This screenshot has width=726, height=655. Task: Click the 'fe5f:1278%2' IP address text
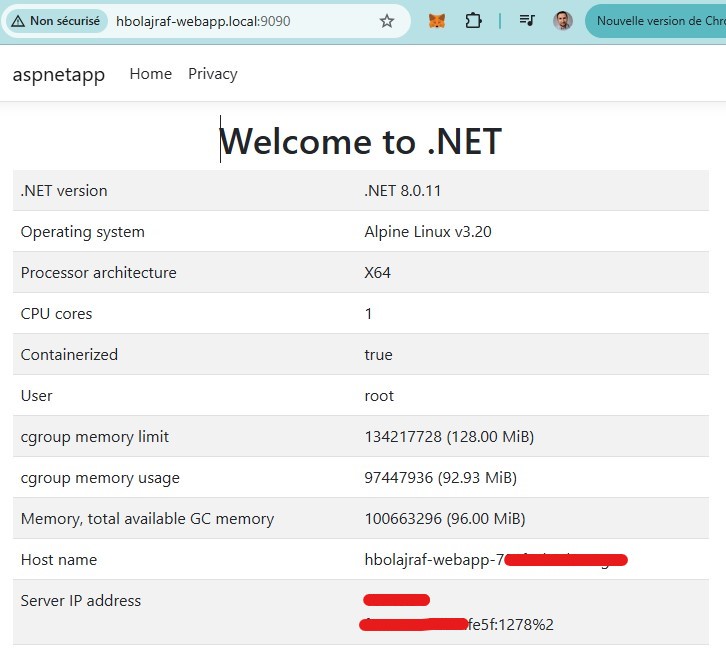511,624
